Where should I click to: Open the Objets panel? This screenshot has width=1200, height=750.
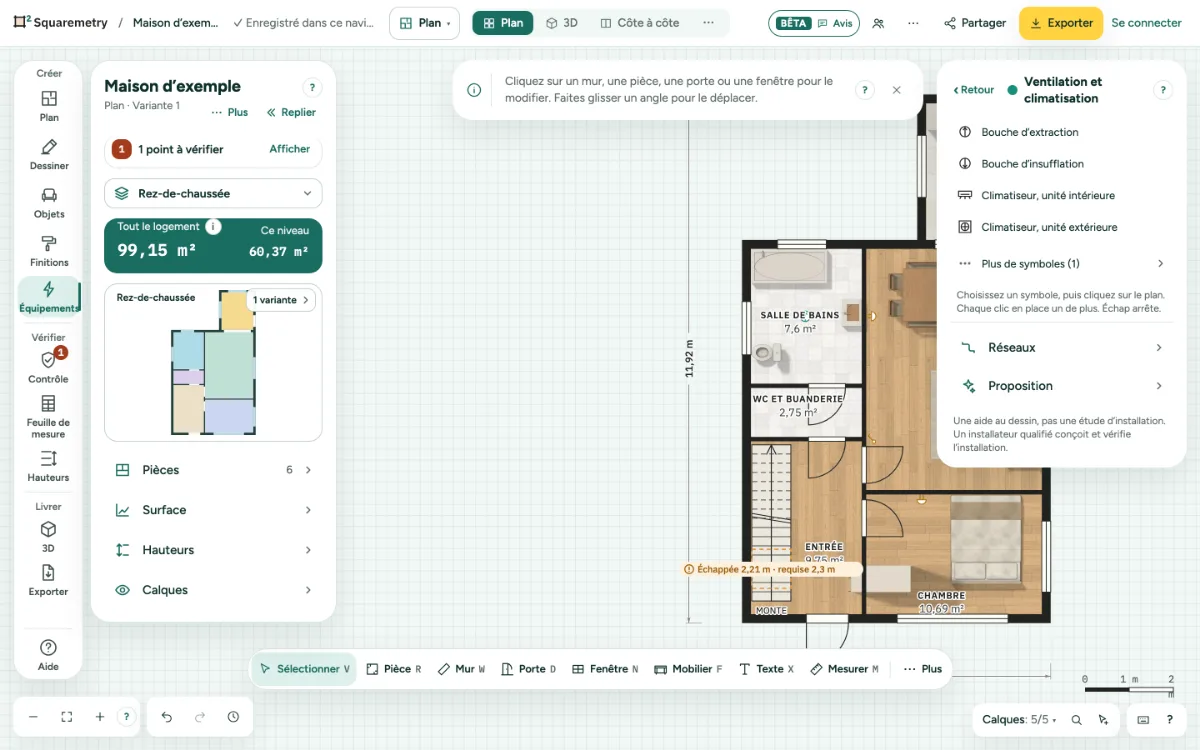[49, 202]
